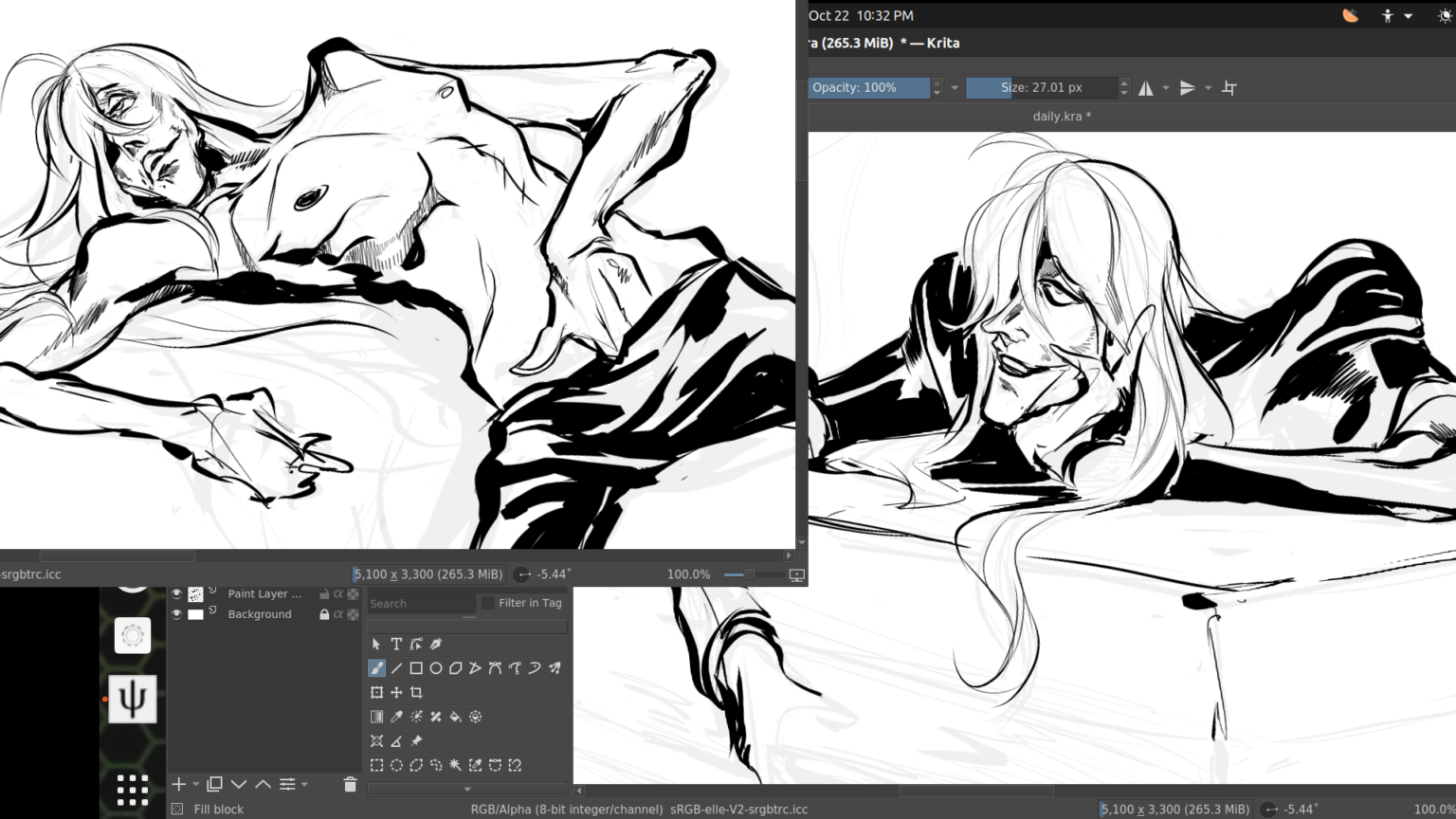Delete layer with the trash icon
The image size is (1456, 819).
tap(350, 784)
